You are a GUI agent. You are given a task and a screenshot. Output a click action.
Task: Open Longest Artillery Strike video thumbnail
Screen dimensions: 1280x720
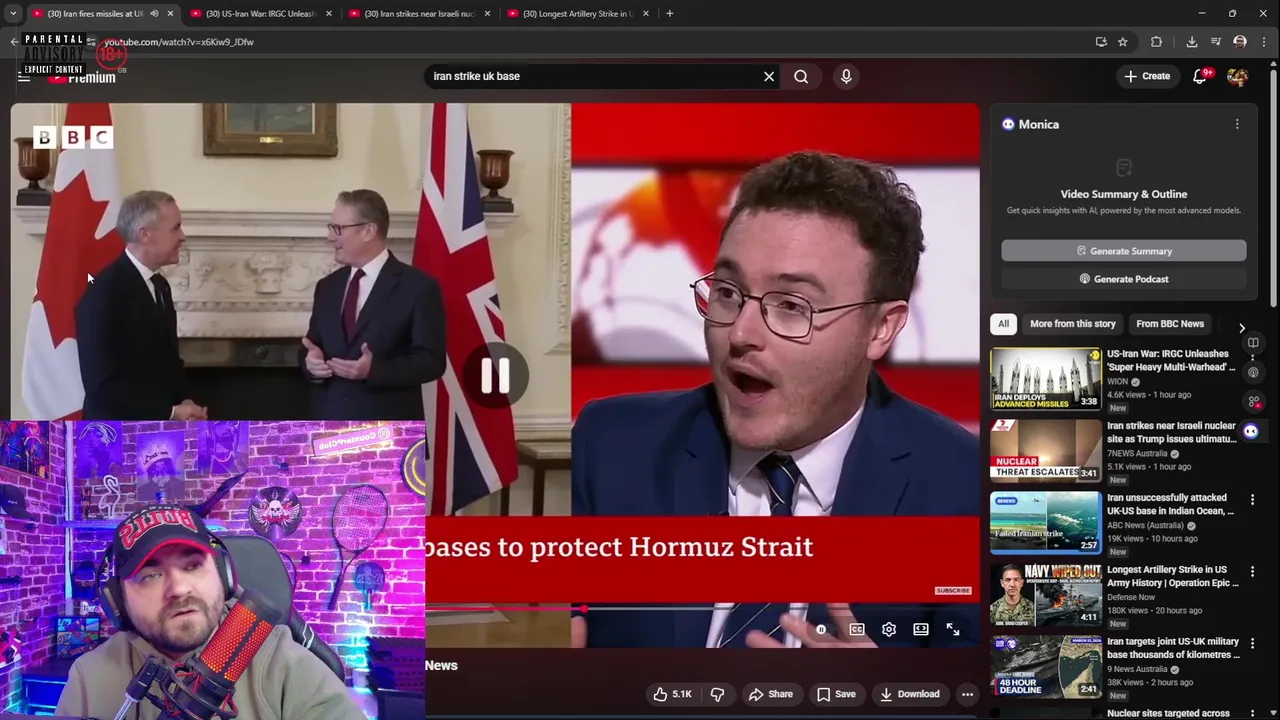(1046, 594)
